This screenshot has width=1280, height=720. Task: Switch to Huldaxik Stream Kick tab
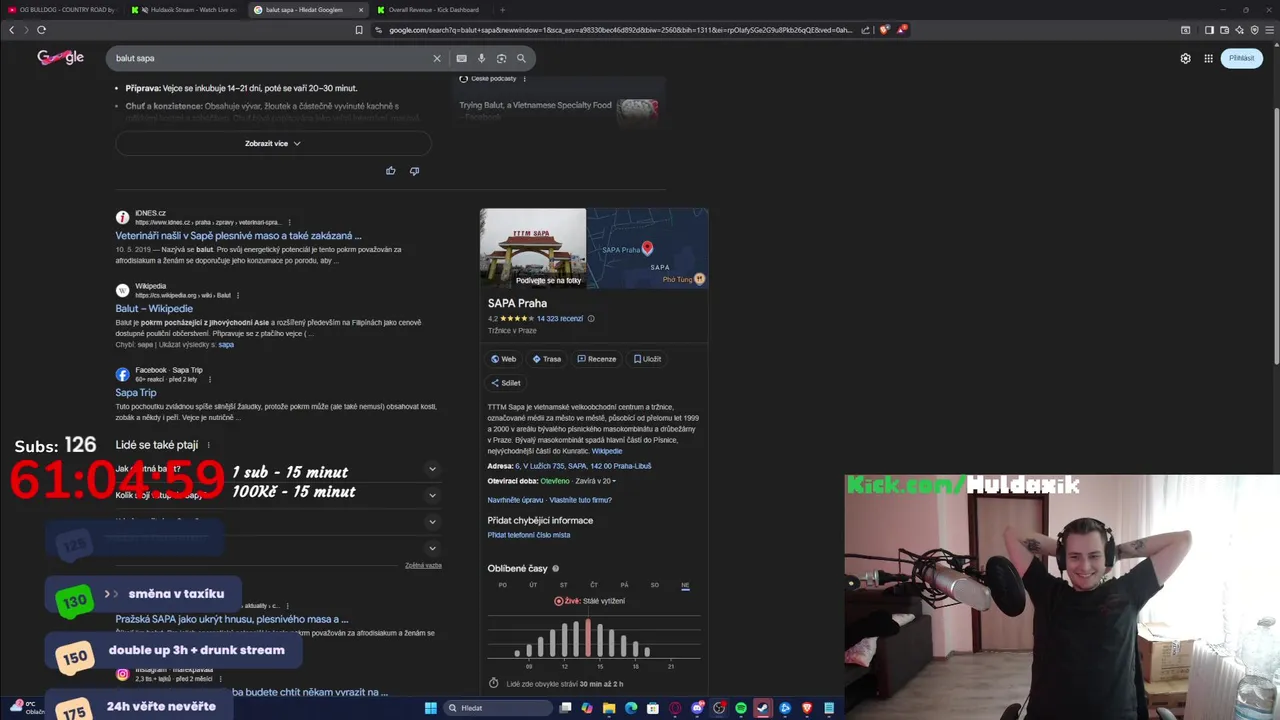click(x=186, y=10)
